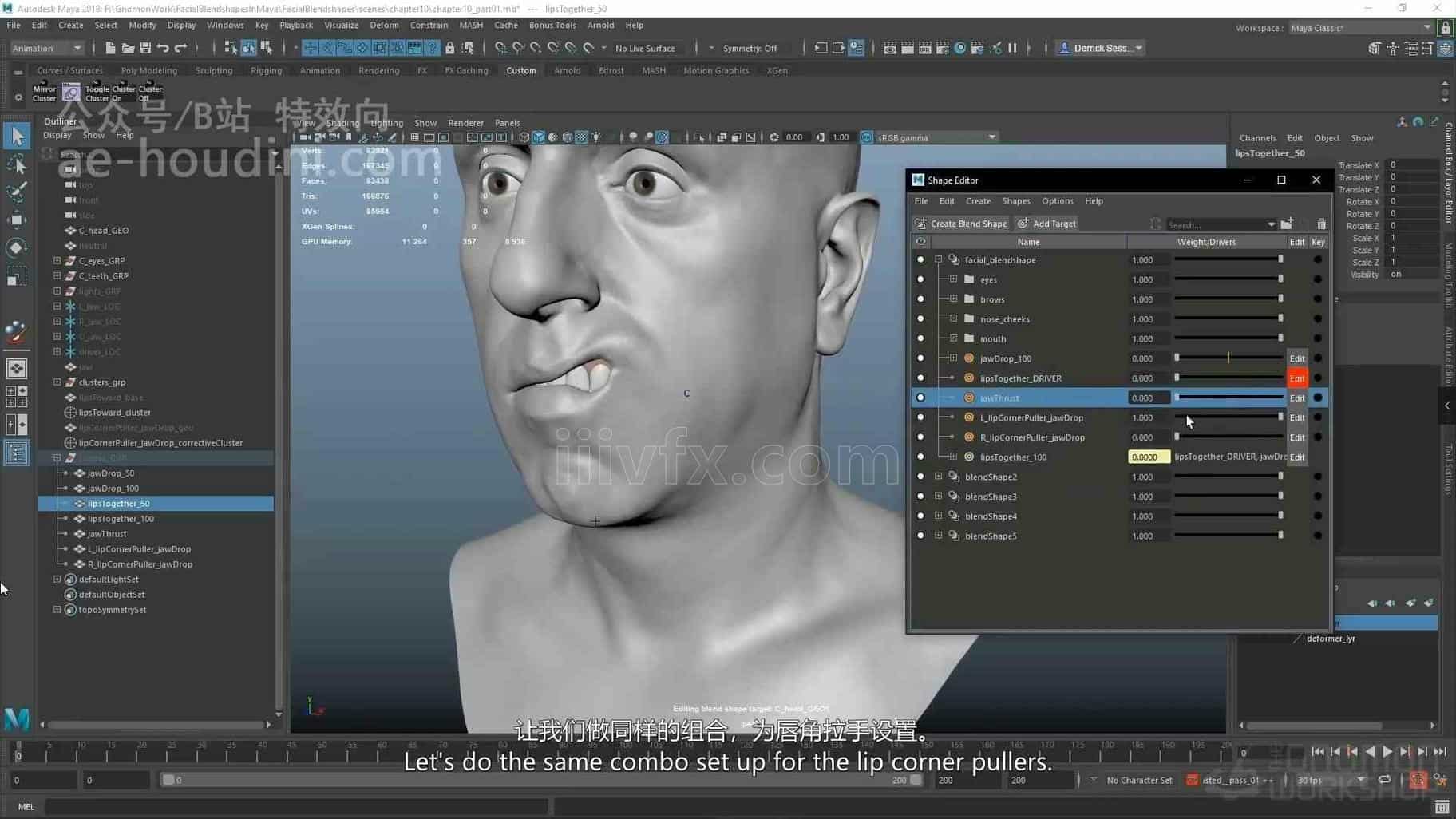The width and height of the screenshot is (1456, 819).
Task: Click the redo arrow icon
Action: click(x=180, y=48)
